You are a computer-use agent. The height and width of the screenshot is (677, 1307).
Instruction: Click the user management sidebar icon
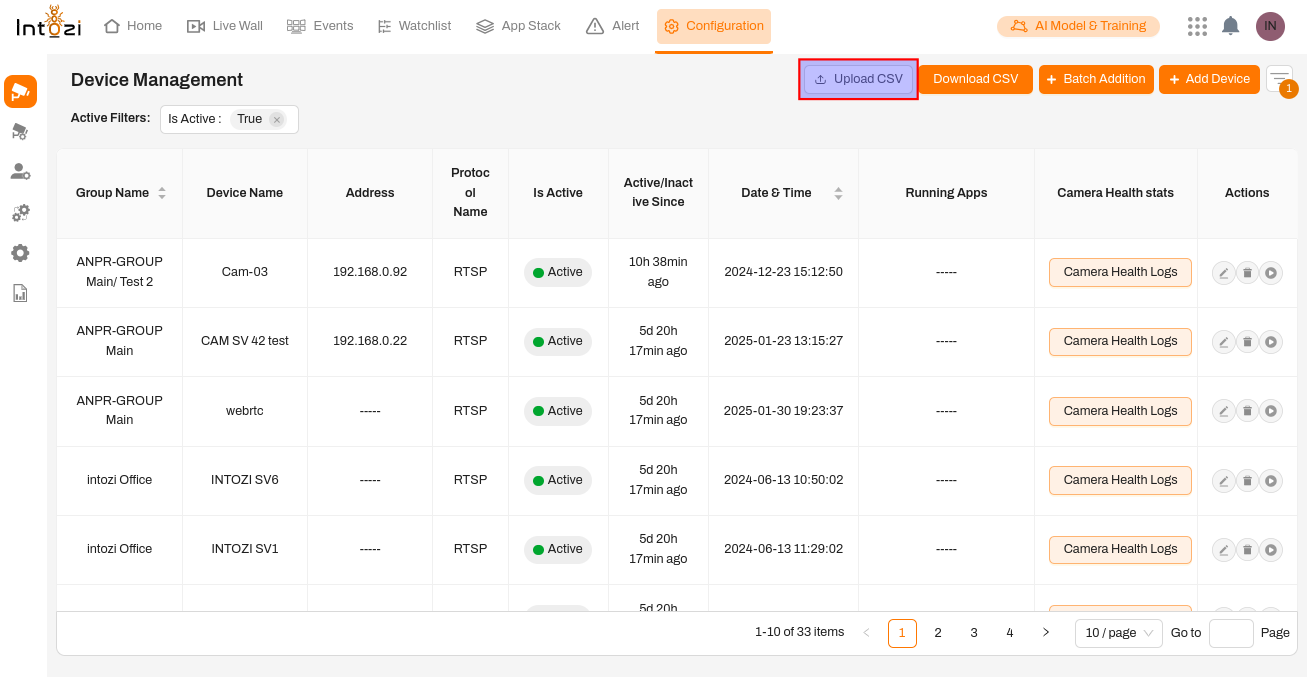pos(20,172)
